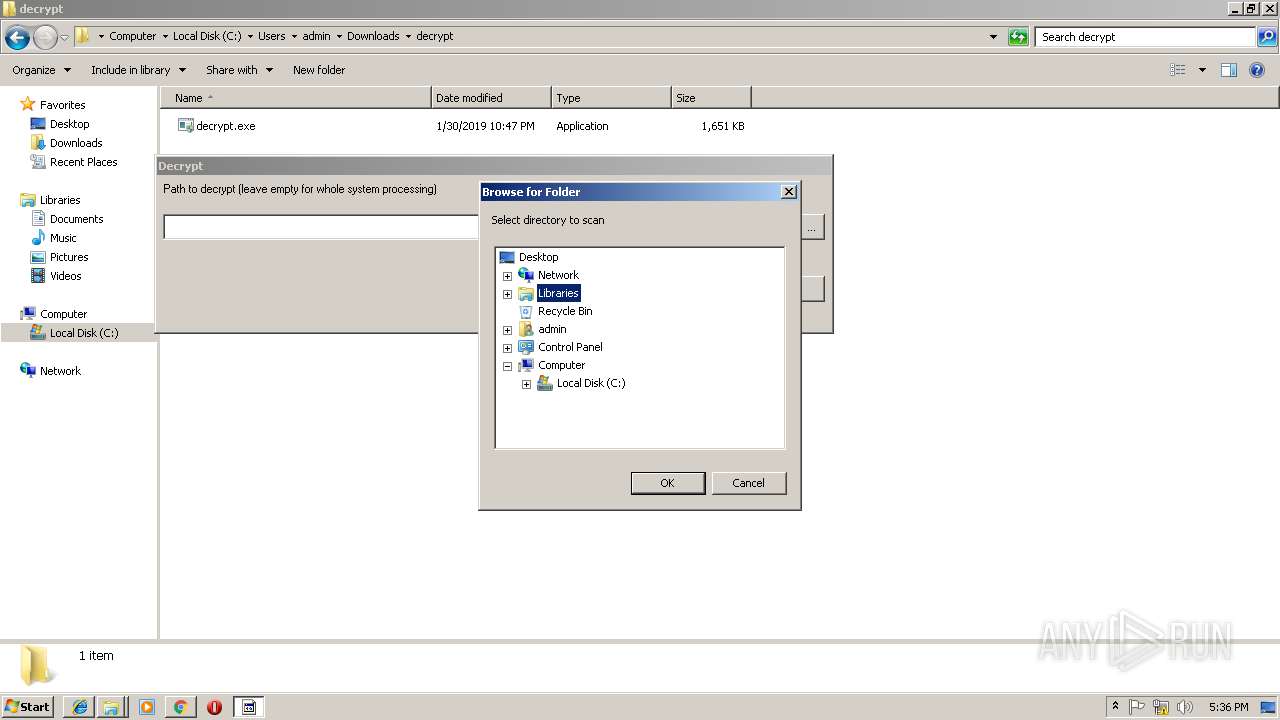Expand Libraries node in Browse tree
The image size is (1280, 720).
tap(507, 294)
